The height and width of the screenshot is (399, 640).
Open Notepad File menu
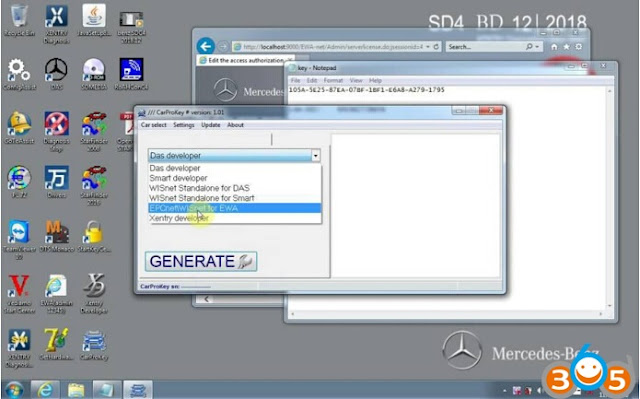(295, 80)
